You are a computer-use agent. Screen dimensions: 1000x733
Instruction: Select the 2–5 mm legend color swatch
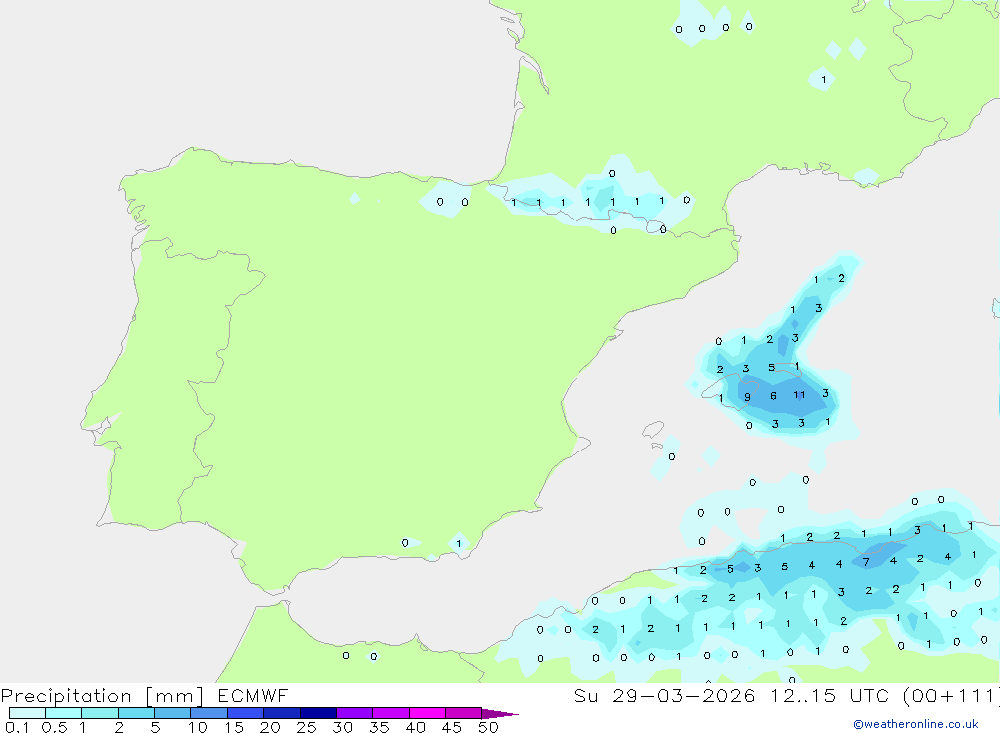coord(136,713)
